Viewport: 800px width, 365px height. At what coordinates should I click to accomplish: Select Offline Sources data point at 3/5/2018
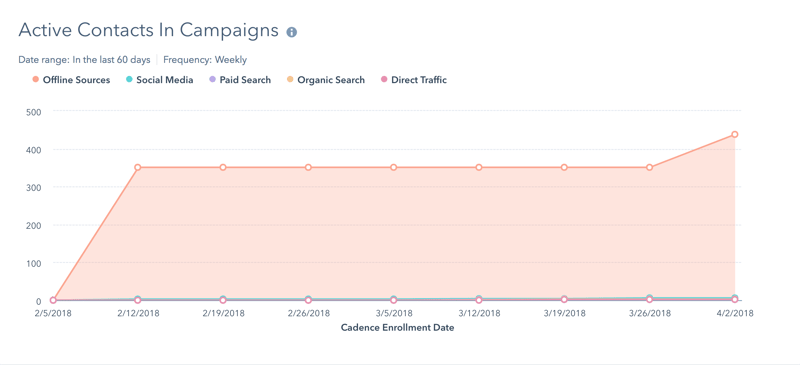click(x=393, y=167)
